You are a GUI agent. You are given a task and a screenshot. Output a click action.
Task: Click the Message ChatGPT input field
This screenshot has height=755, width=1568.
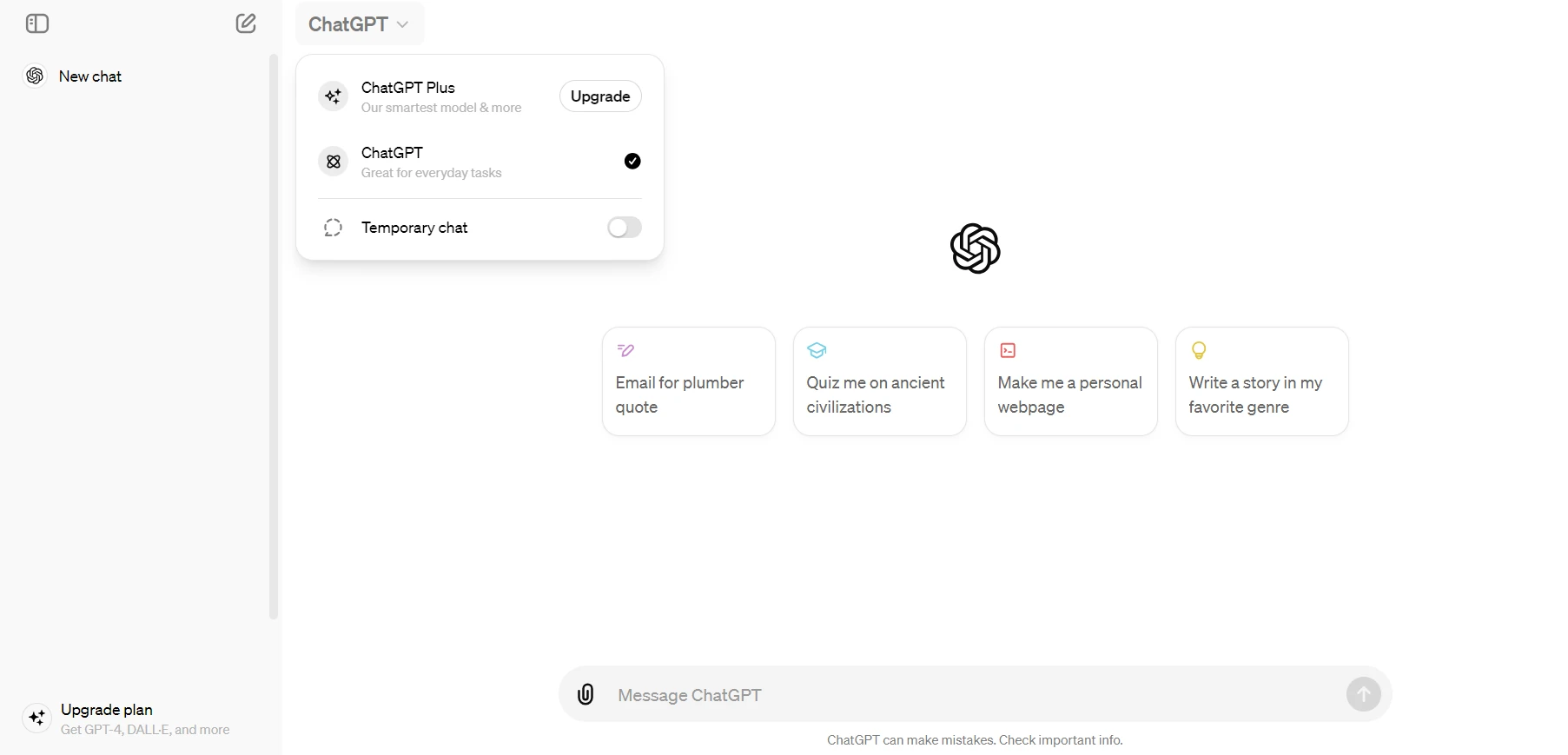[976, 694]
